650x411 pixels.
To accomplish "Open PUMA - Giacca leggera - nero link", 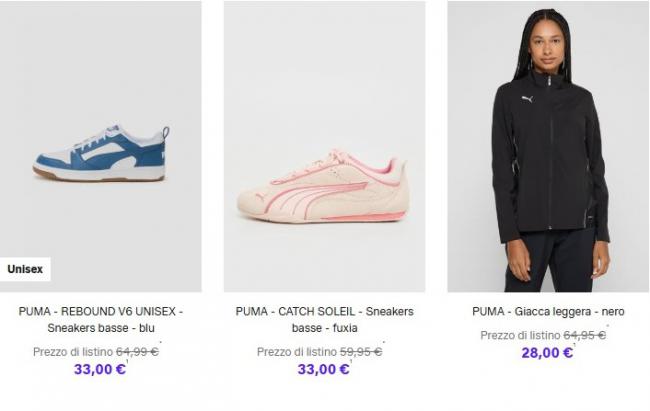I will point(548,311).
